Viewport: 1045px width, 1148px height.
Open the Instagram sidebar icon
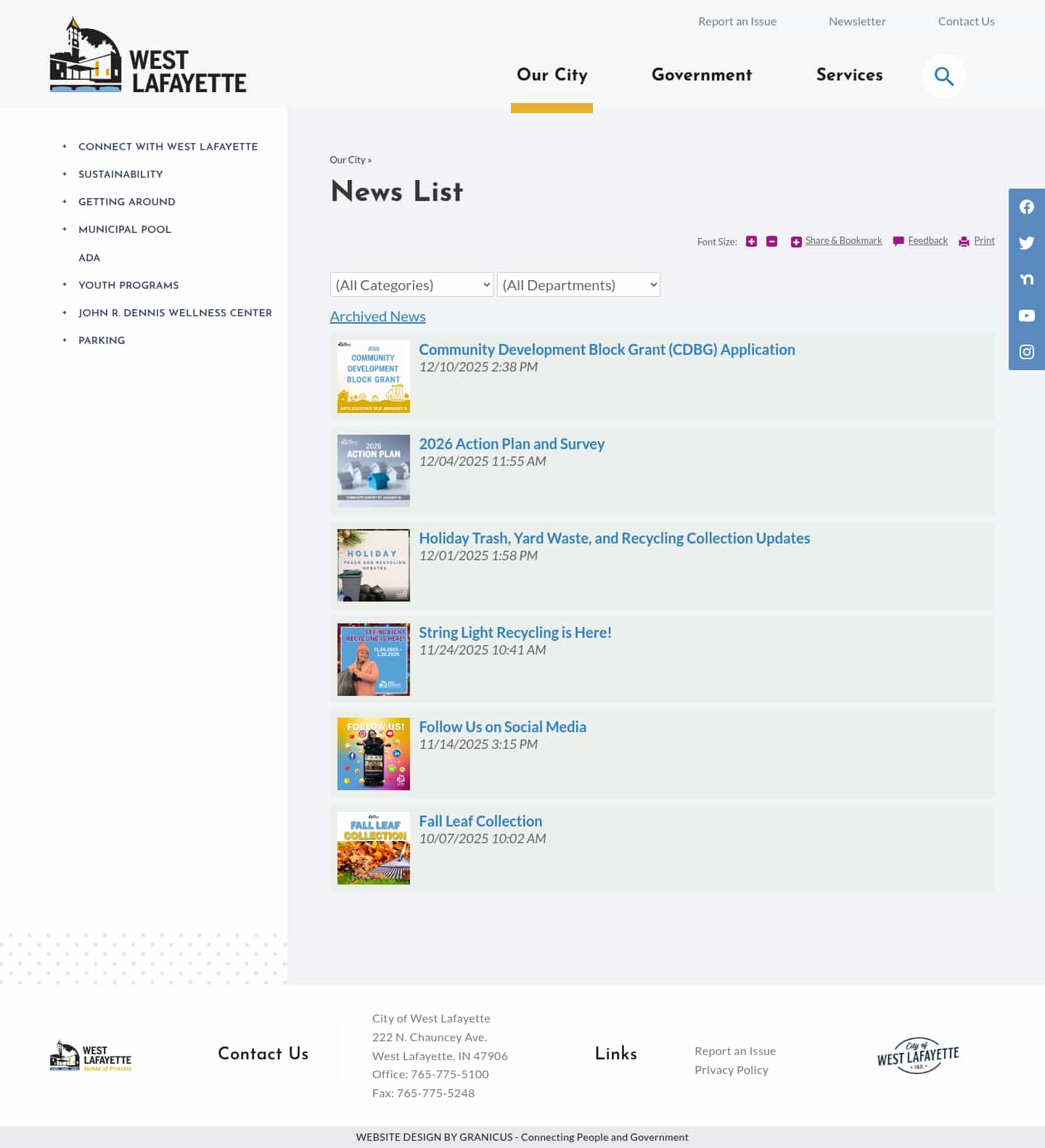pos(1026,352)
